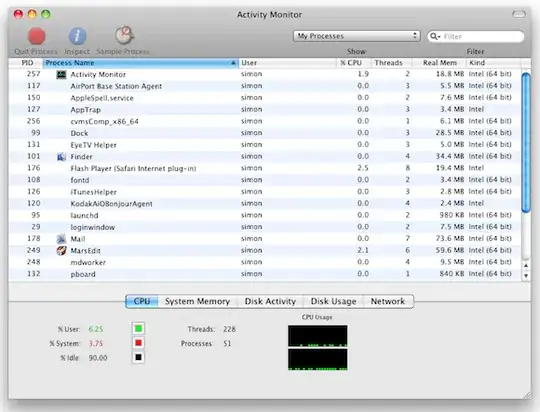Click the % Idle value 90.00
540x412 pixels.
(x=98, y=358)
